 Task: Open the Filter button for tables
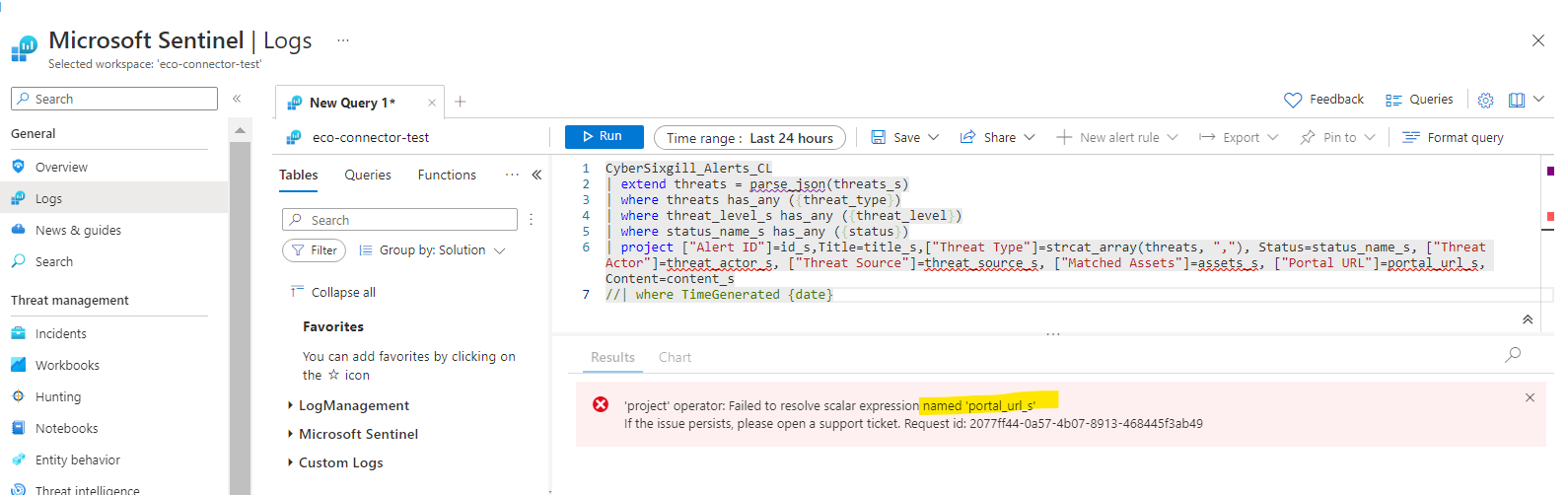click(314, 250)
